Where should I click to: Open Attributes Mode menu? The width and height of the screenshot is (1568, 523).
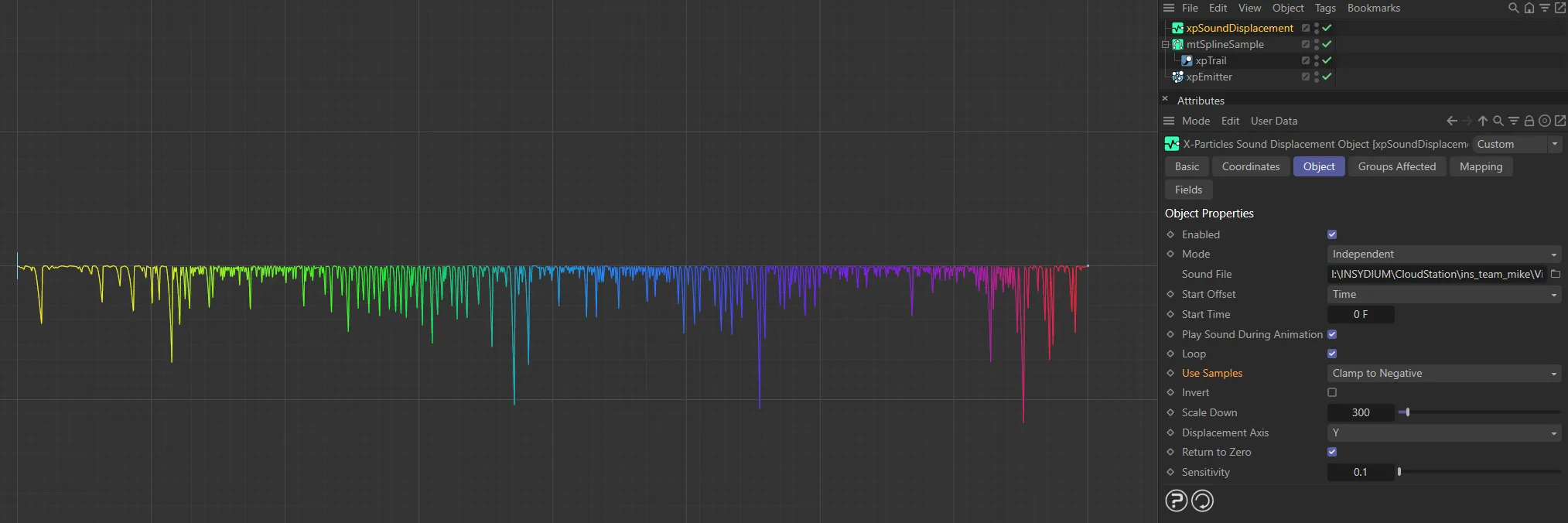pyautogui.click(x=1195, y=121)
